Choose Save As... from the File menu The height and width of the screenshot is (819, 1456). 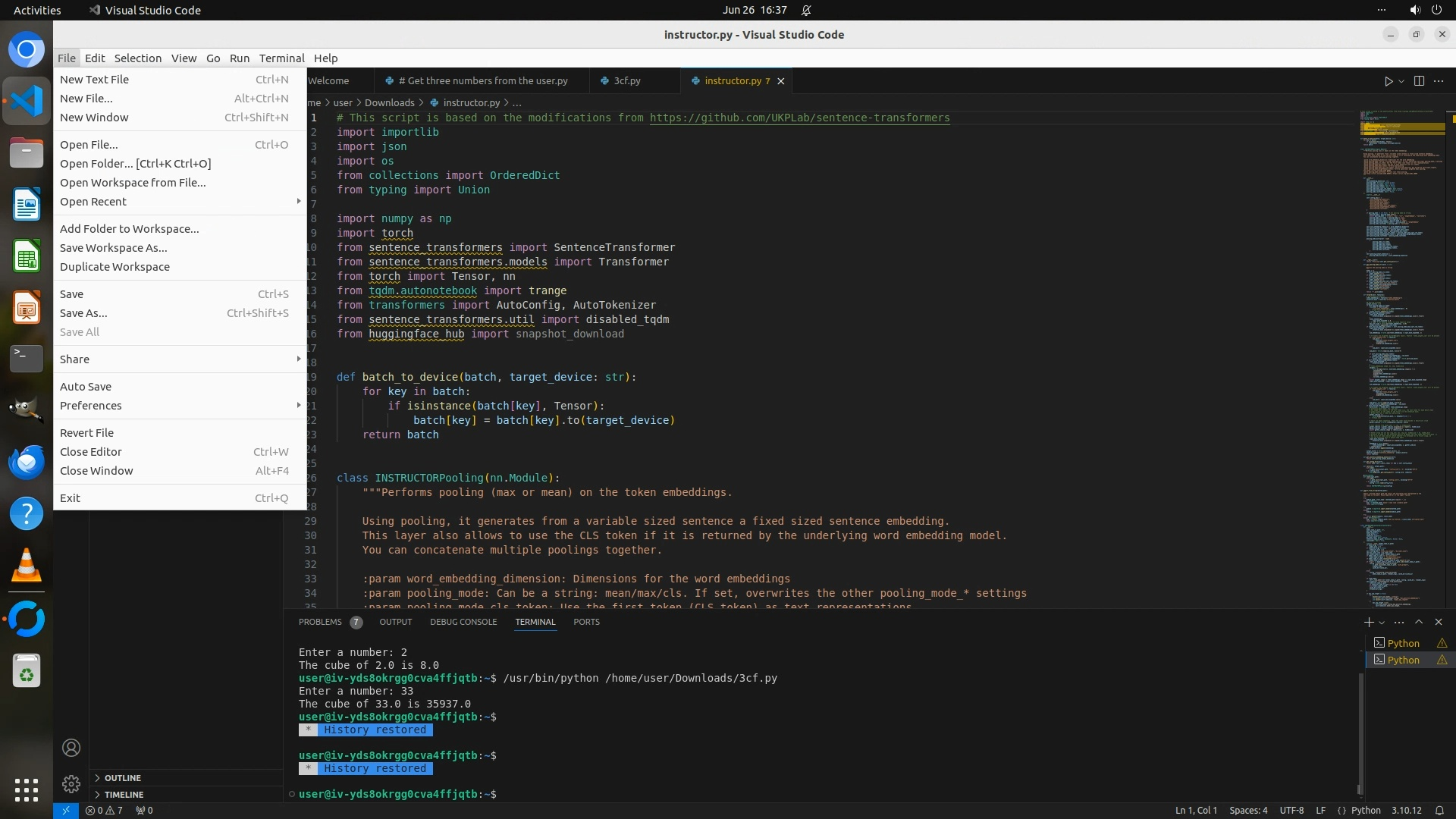coord(83,313)
